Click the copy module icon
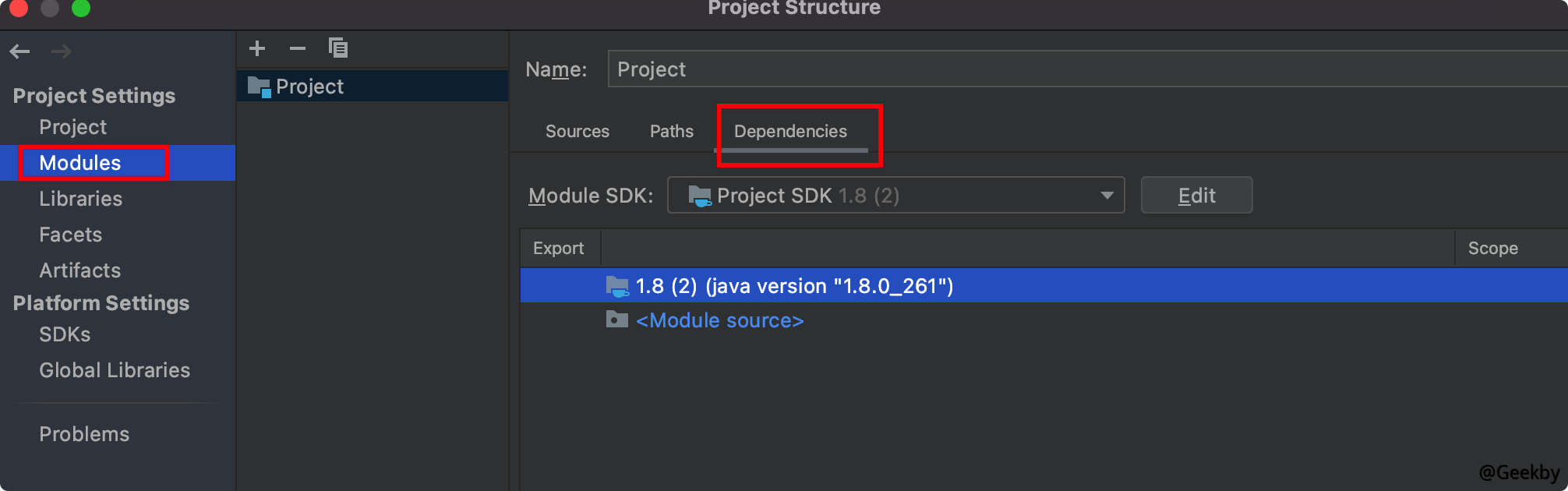Screen dimensions: 1568x491 click(x=338, y=48)
